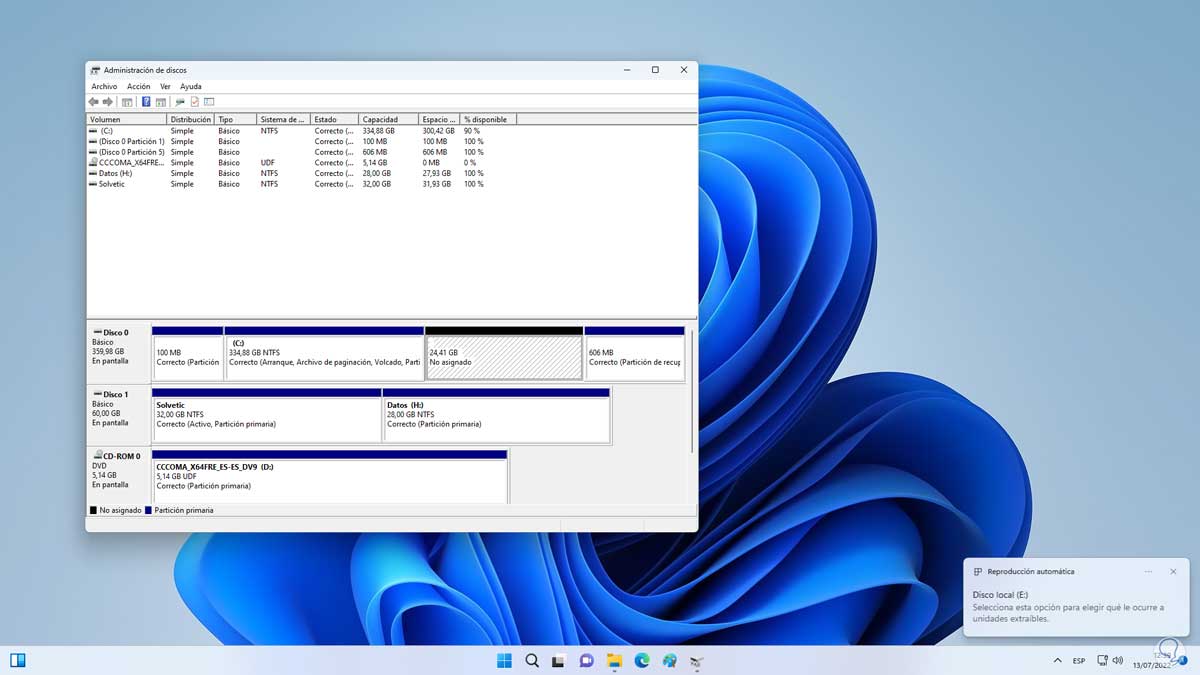Select the 24,41 GB unassigned partition
This screenshot has width=1200, height=675.
(504, 357)
